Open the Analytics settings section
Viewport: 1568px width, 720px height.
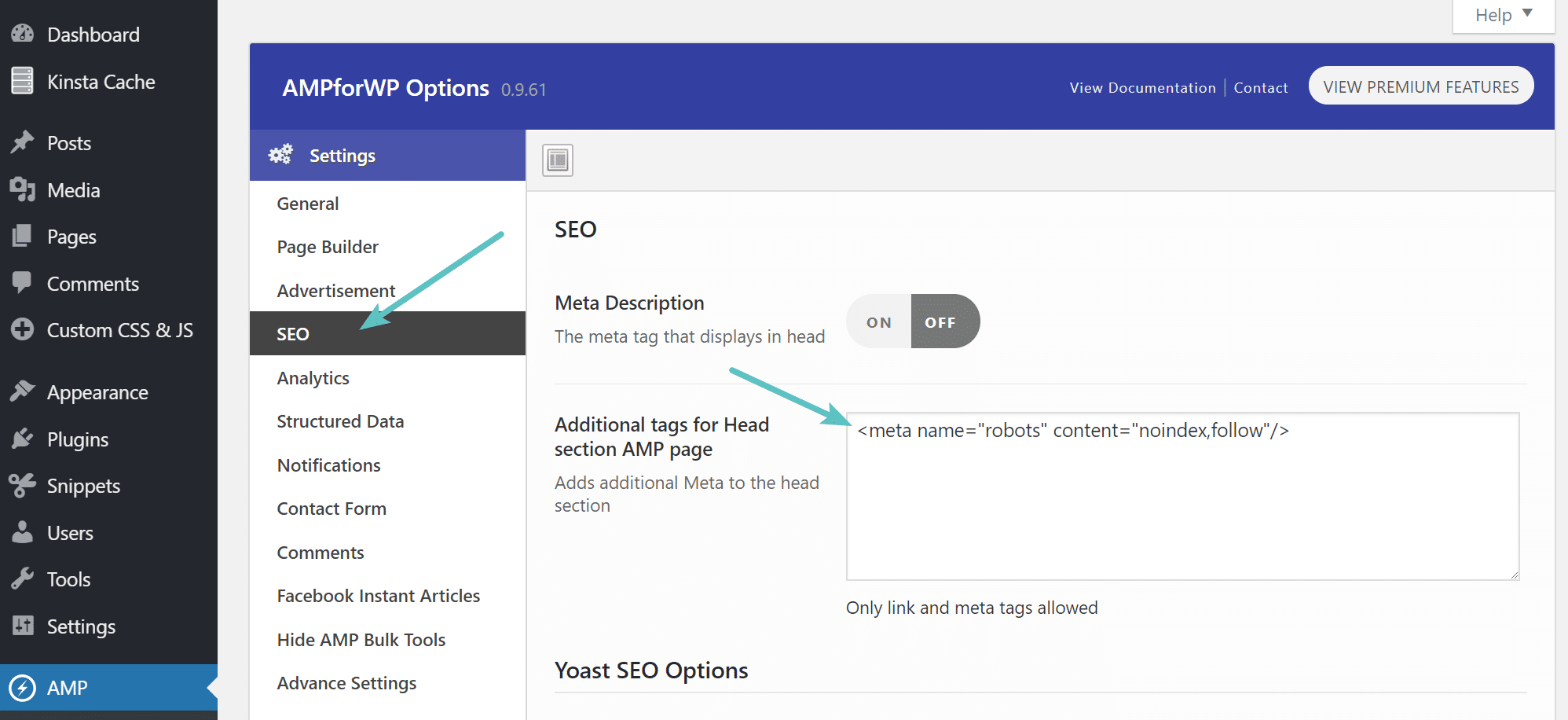(313, 377)
